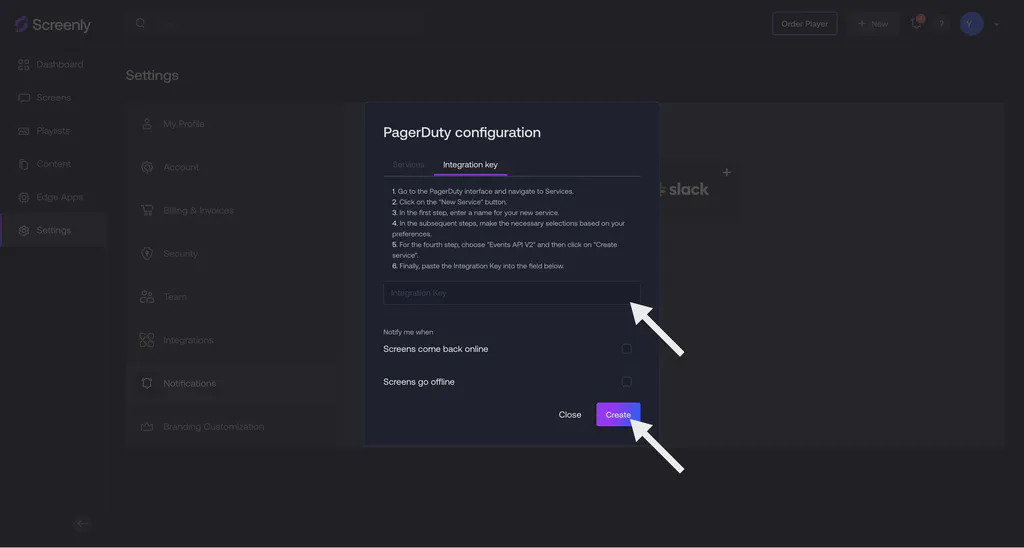This screenshot has height=548, width=1024.
Task: Click the My Profile person icon
Action: (147, 124)
